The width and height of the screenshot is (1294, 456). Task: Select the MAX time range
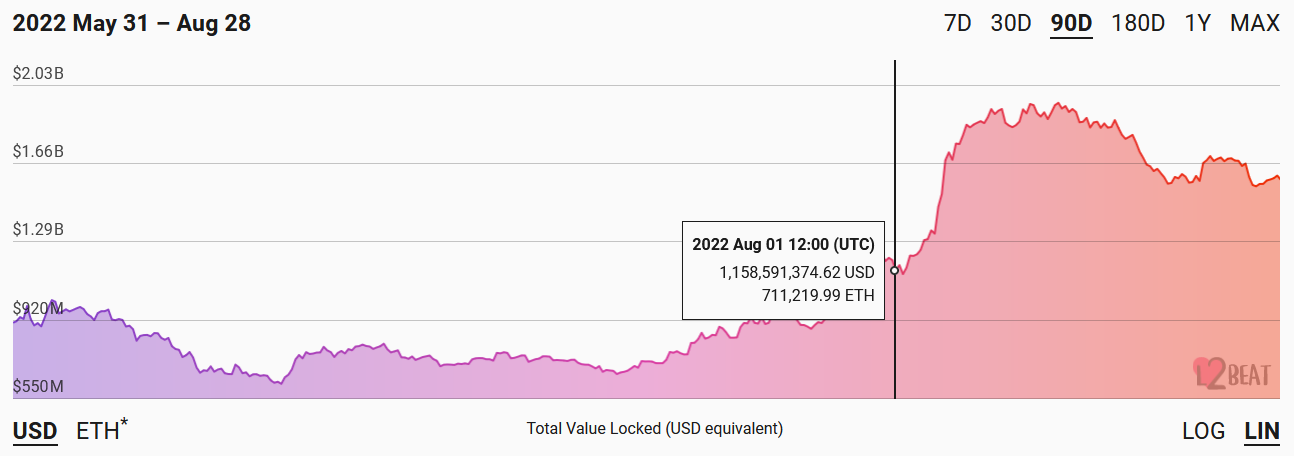click(1254, 23)
